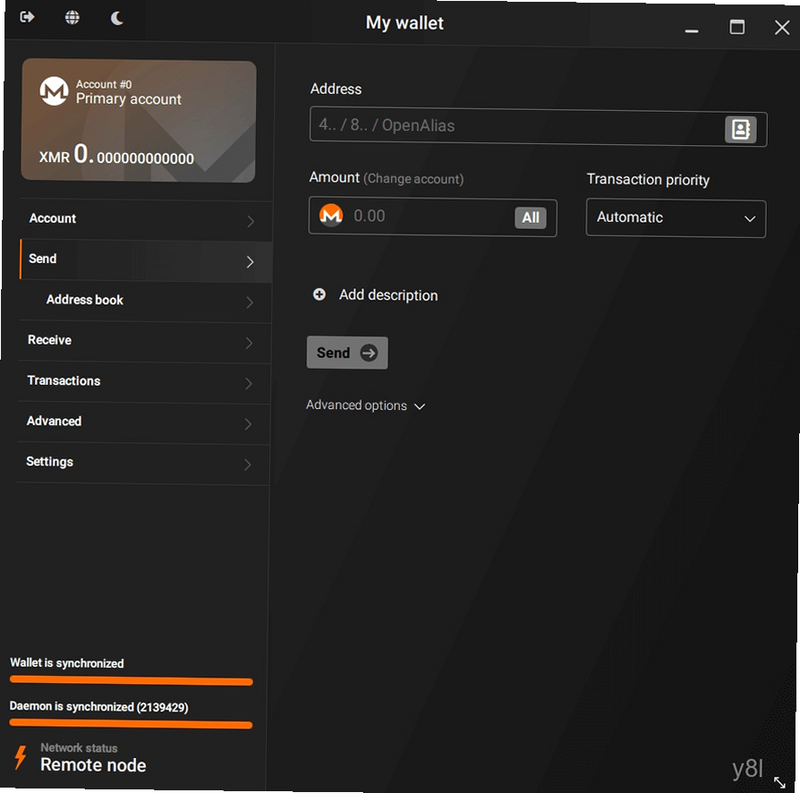
Task: Click chevron on Settings menu row
Action: click(x=247, y=465)
